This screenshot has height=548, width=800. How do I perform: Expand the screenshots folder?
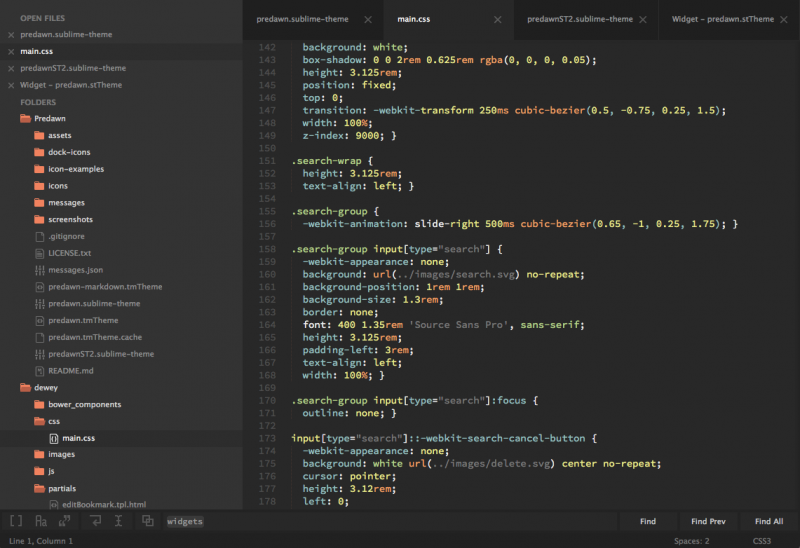(39, 219)
